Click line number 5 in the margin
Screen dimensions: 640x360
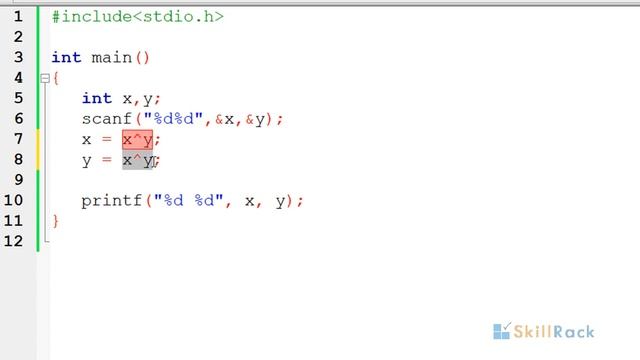click(x=18, y=98)
